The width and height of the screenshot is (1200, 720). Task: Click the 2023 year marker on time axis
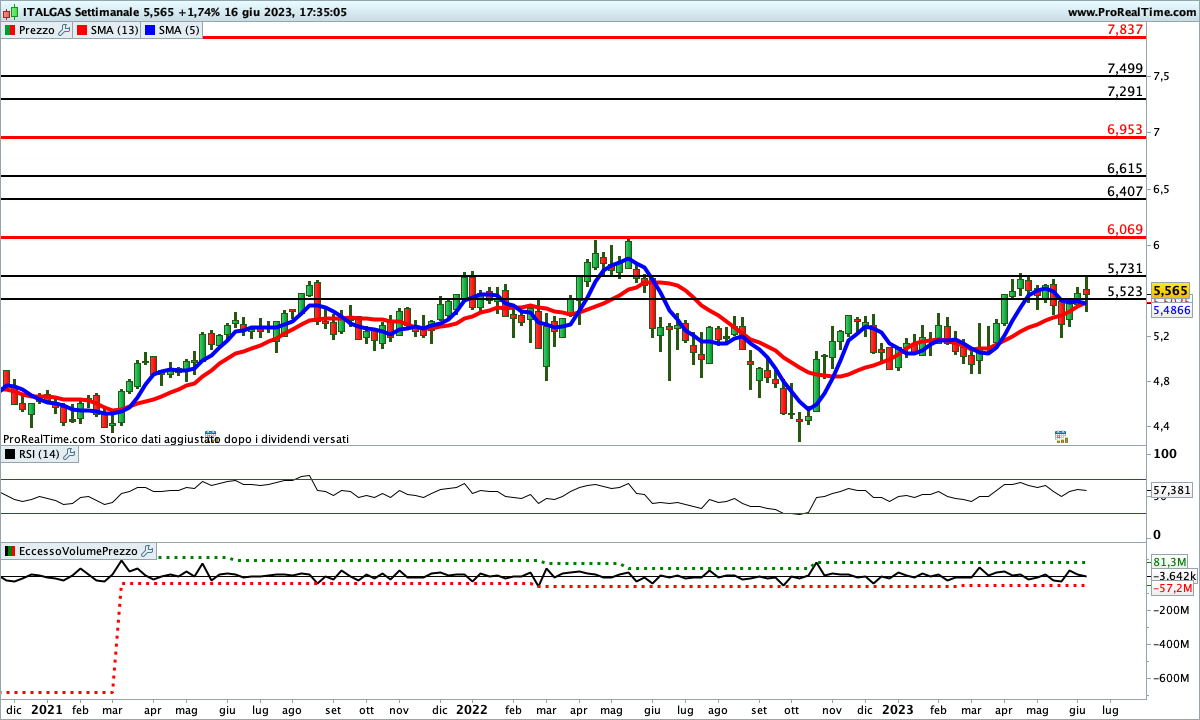897,710
